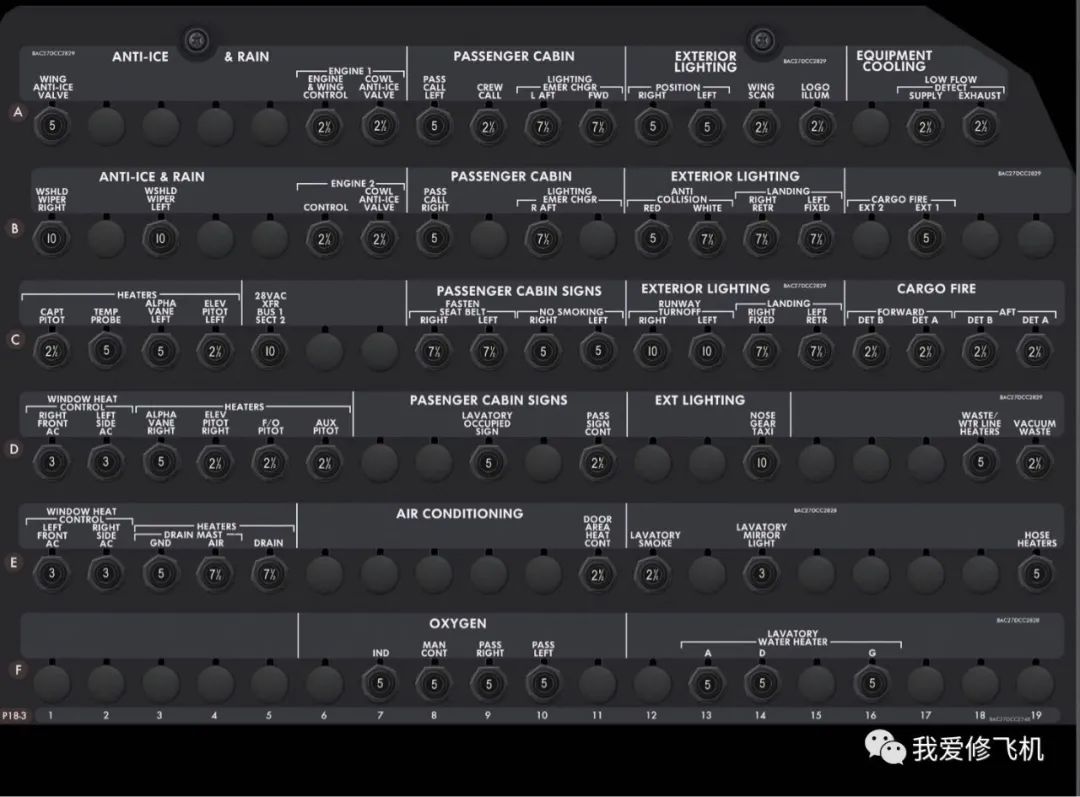
Task: Toggle Elev Pitot Right heater breaker
Action: pos(215,463)
